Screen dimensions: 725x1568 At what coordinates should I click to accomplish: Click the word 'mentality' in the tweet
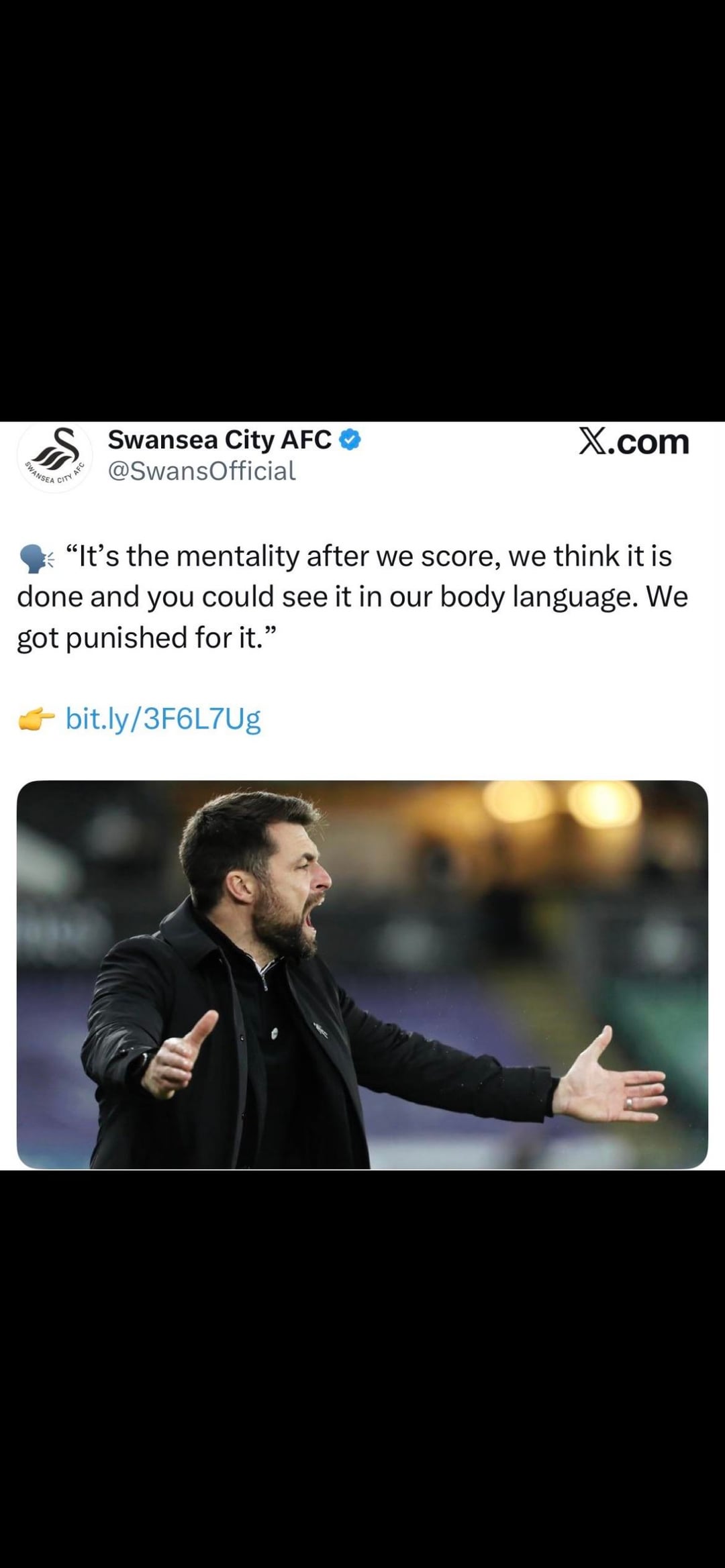(x=238, y=556)
